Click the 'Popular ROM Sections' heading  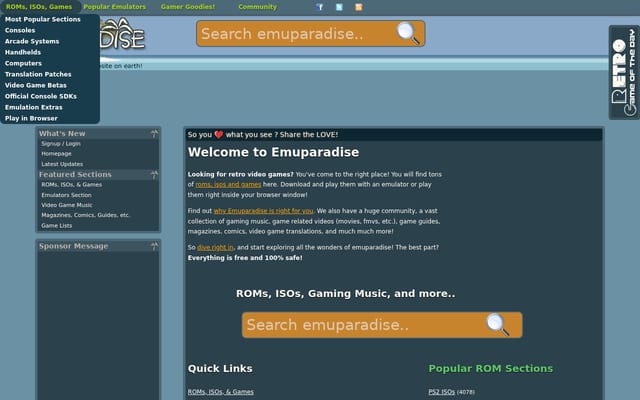pyautogui.click(x=491, y=369)
